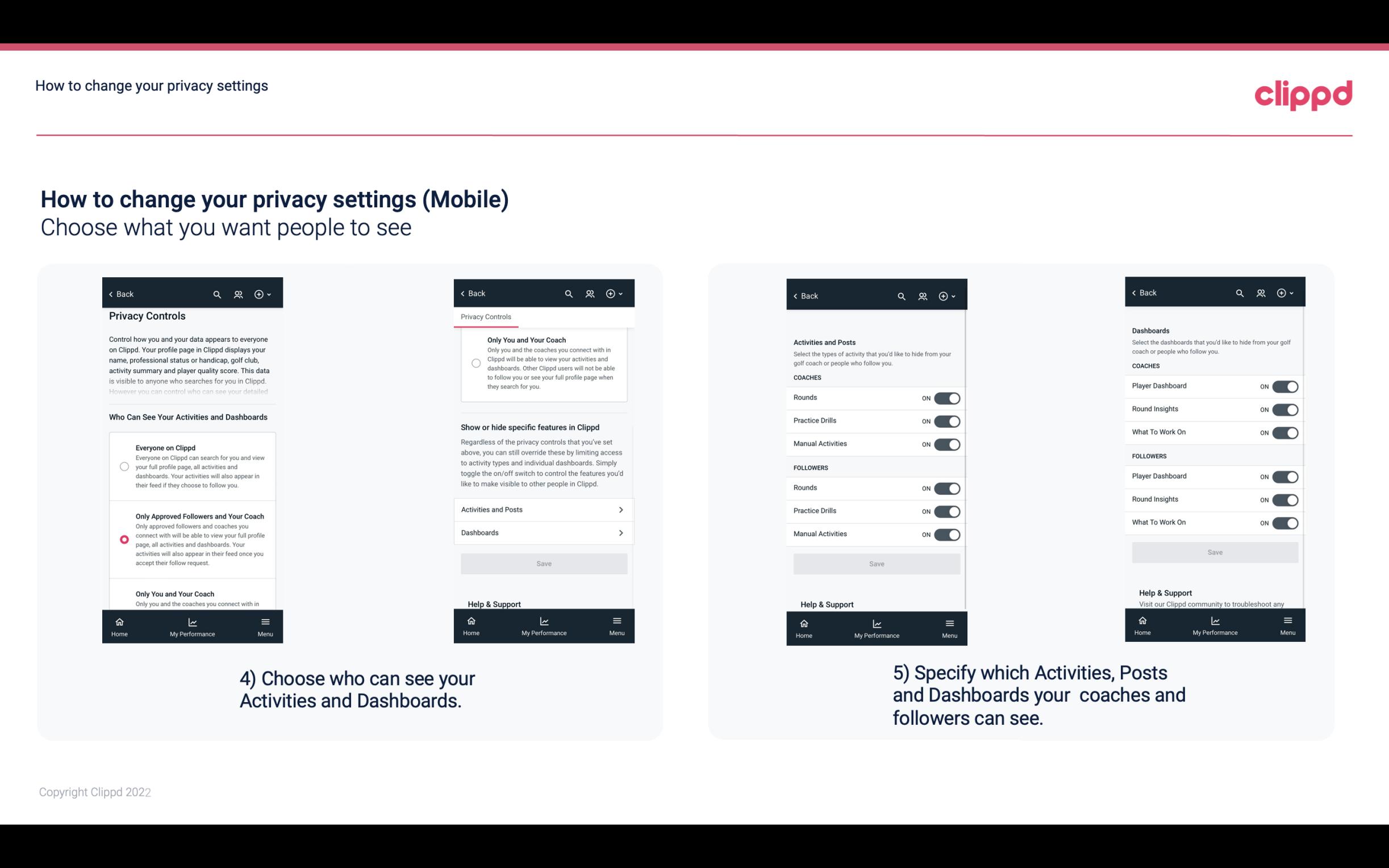
Task: Click the search icon in top bar
Action: (x=217, y=294)
